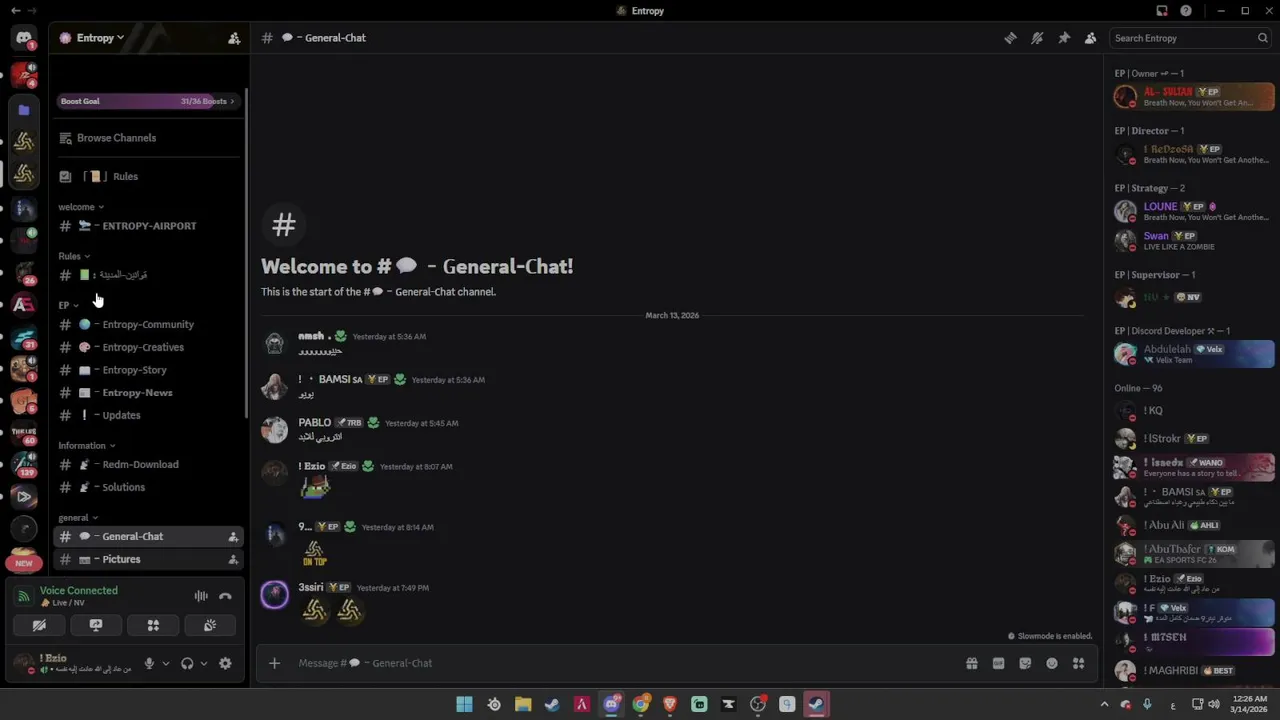Viewport: 1280px width, 720px height.
Task: Open the Threads icon in channel header
Action: [1010, 38]
